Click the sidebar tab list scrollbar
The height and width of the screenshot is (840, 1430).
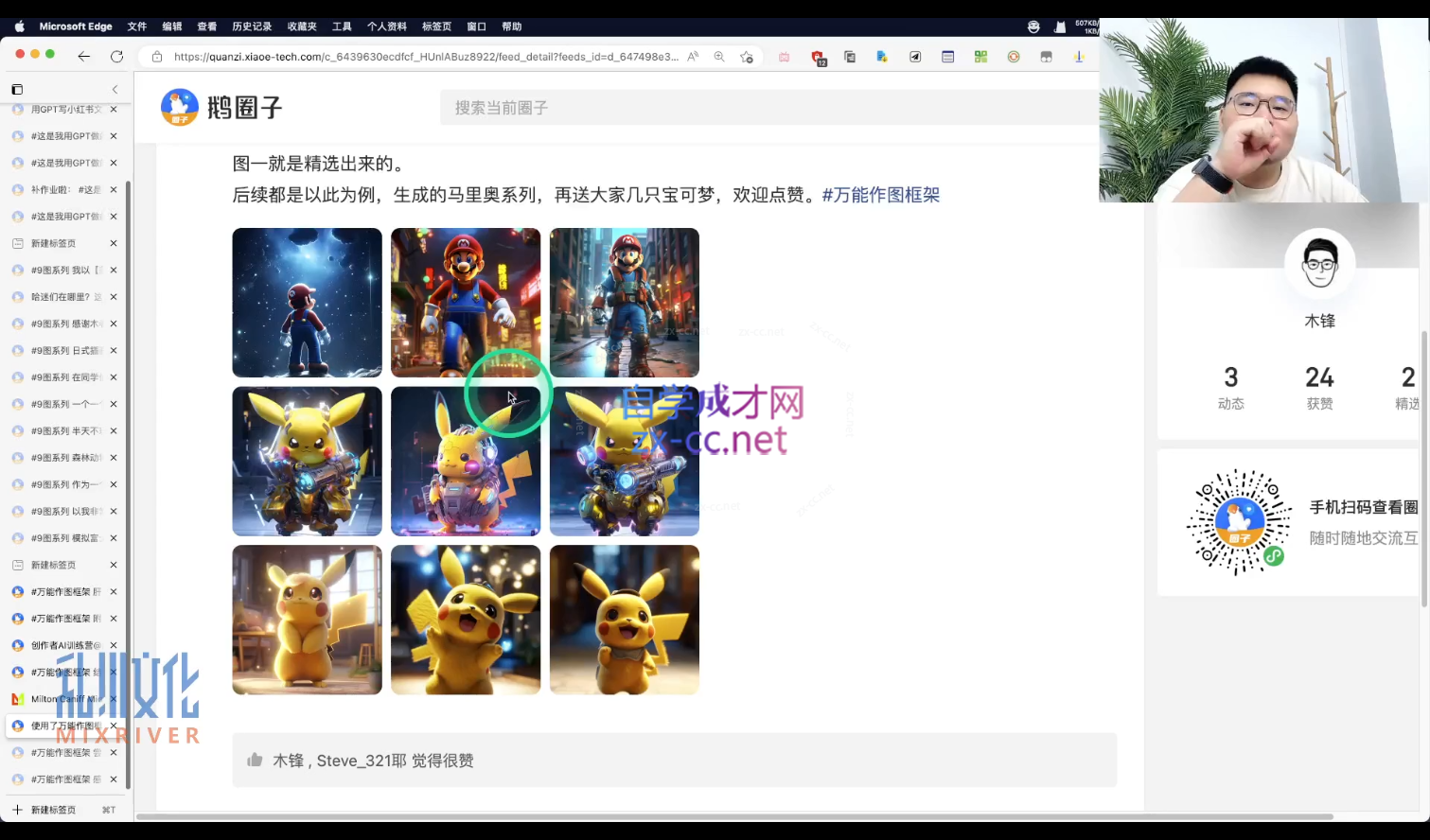[128, 482]
